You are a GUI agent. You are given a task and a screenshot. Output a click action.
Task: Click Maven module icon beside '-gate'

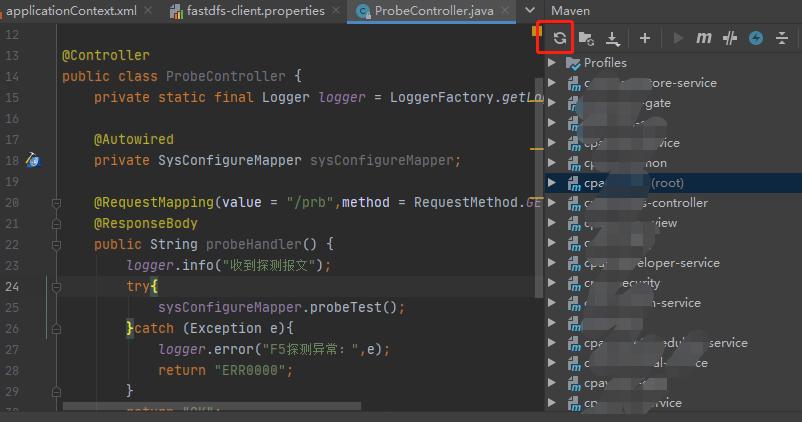574,103
